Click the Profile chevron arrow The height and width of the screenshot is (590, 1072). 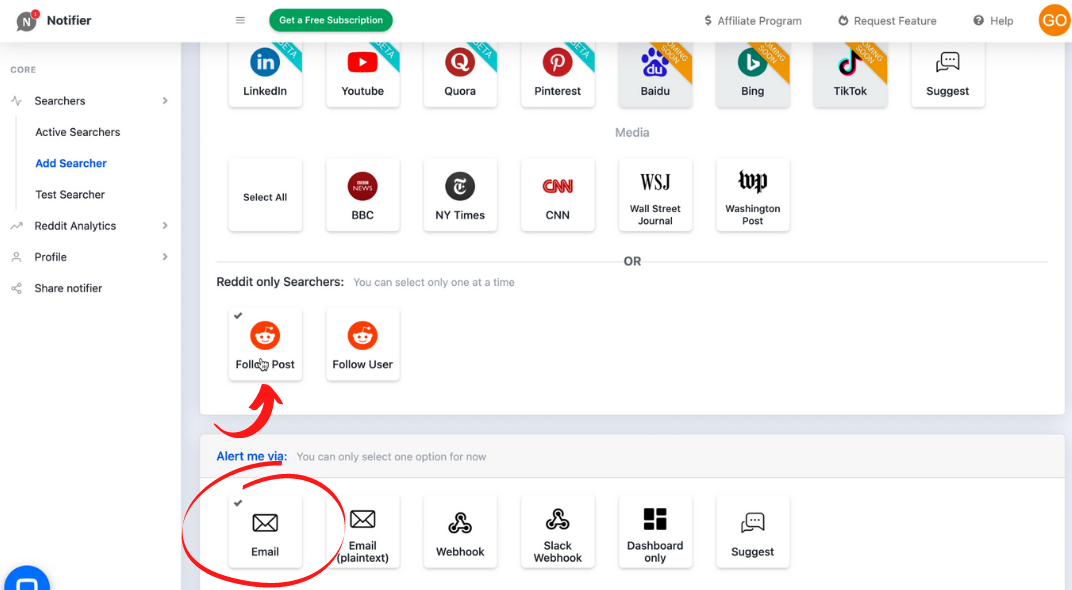click(165, 257)
